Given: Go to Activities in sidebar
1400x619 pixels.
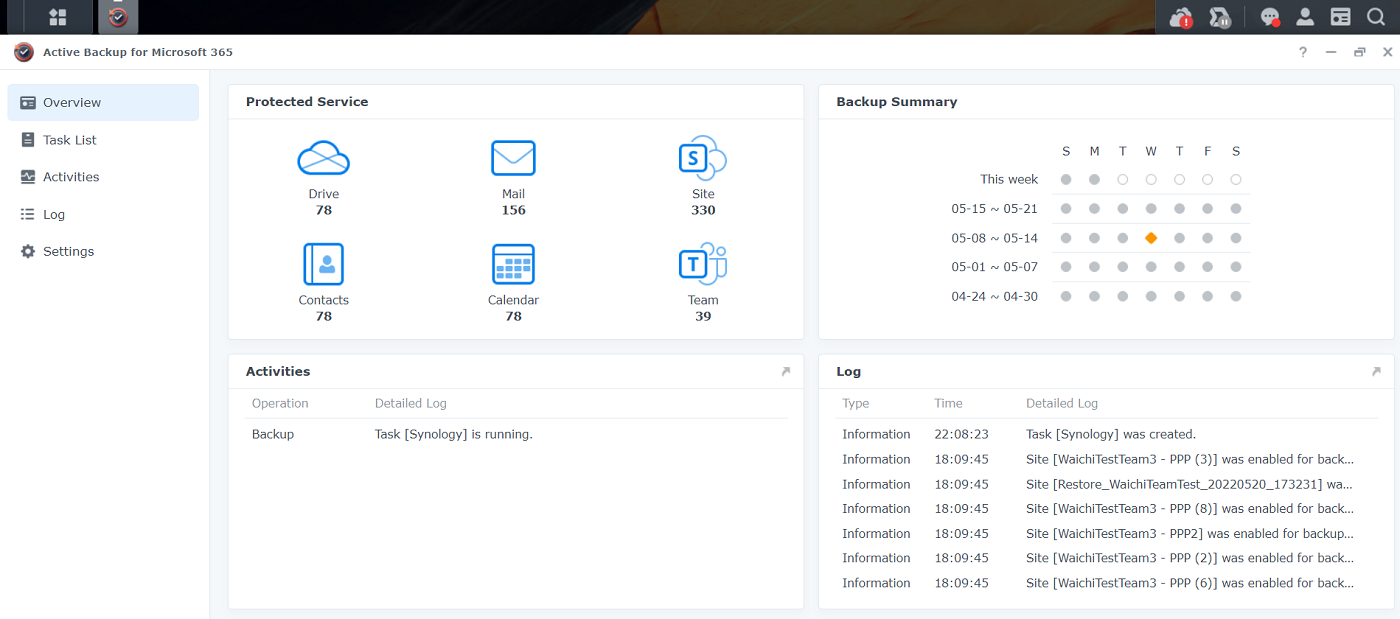Looking at the screenshot, I should (x=103, y=177).
